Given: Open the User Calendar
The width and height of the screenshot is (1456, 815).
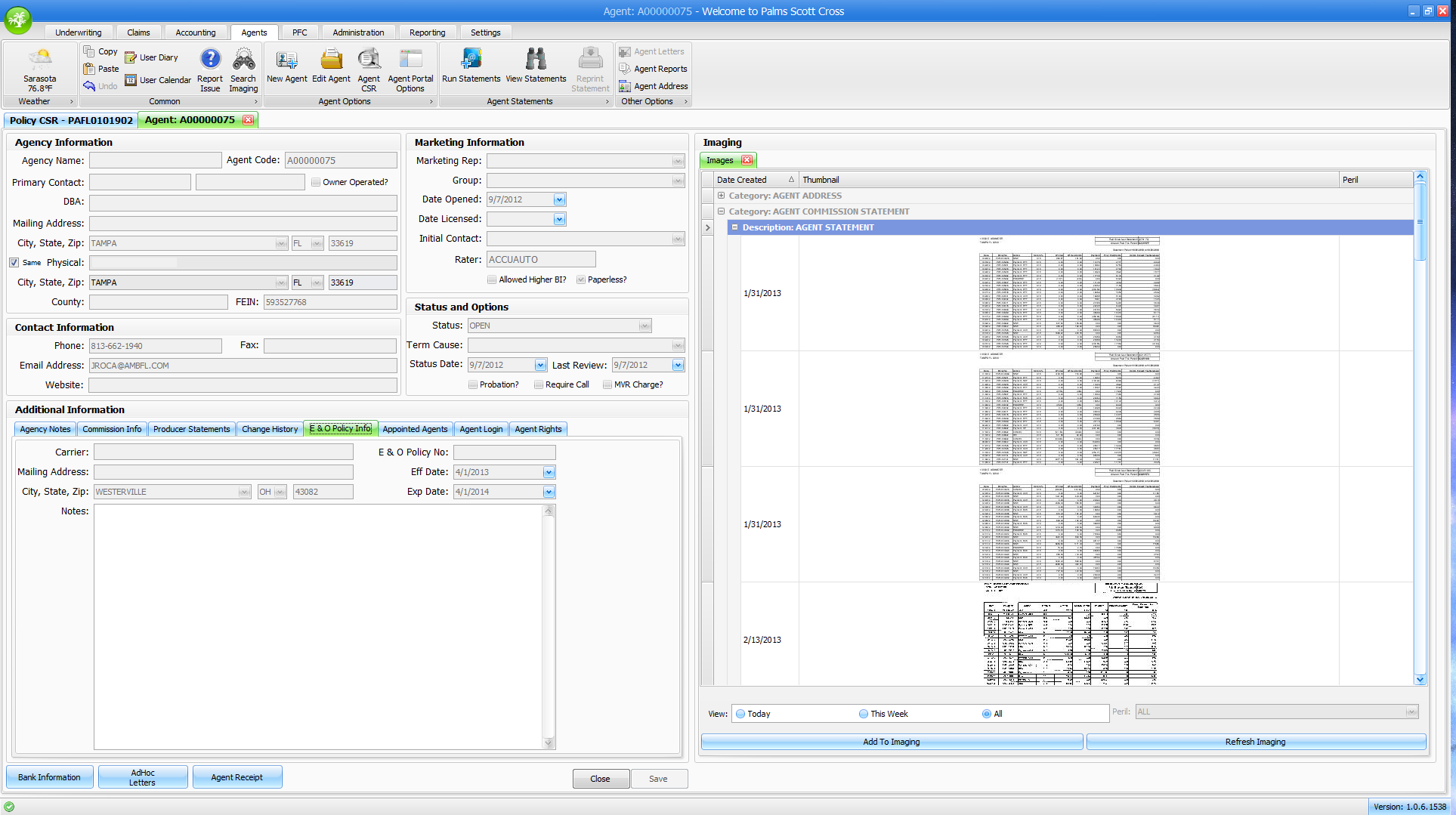Looking at the screenshot, I should [158, 80].
